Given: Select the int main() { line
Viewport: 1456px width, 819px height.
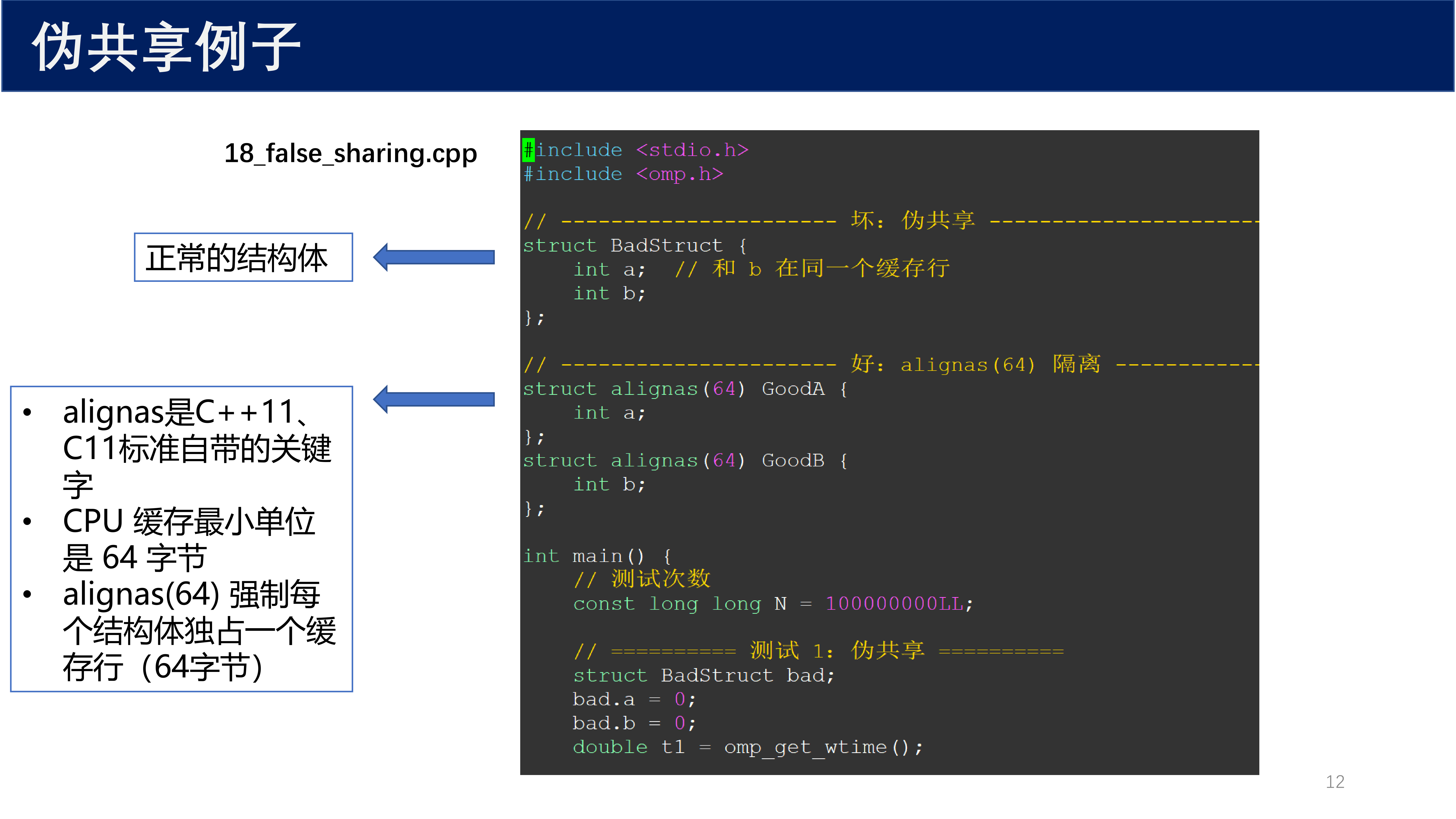Looking at the screenshot, I should tap(597, 556).
